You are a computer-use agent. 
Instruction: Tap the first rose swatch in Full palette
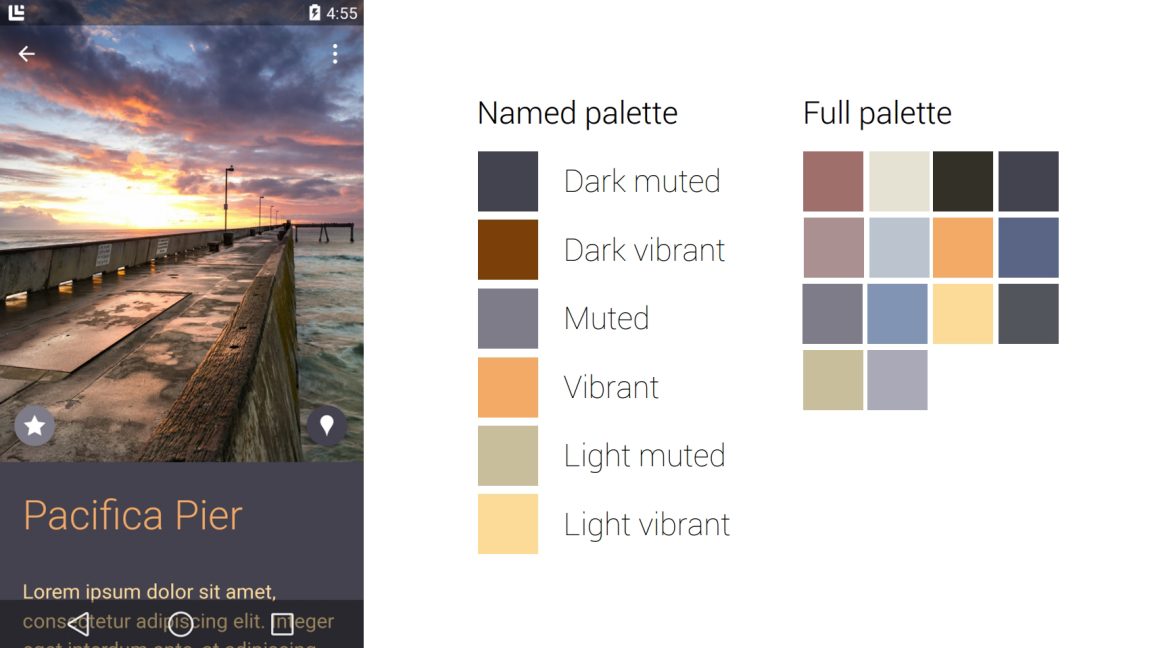tap(833, 181)
